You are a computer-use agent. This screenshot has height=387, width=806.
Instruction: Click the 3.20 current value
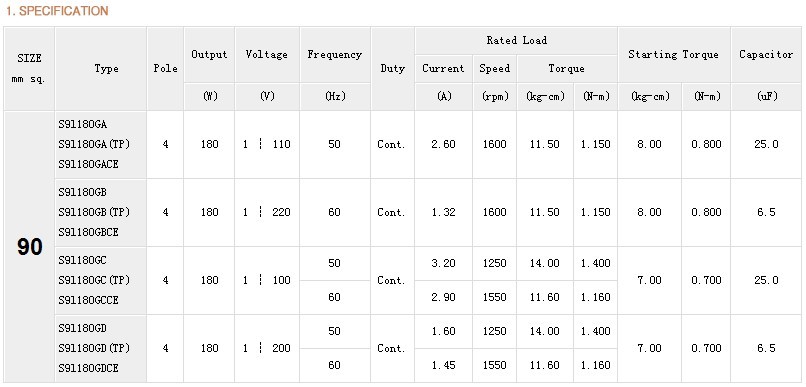coord(443,263)
